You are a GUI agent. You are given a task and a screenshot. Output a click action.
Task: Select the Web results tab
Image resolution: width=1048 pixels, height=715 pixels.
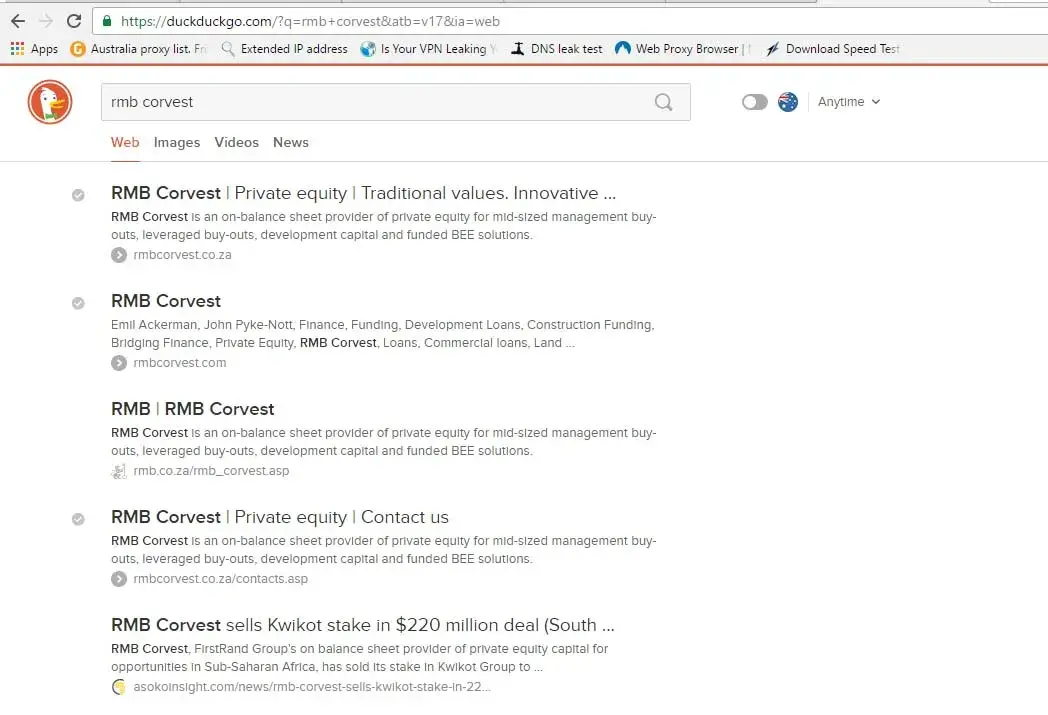click(x=125, y=142)
